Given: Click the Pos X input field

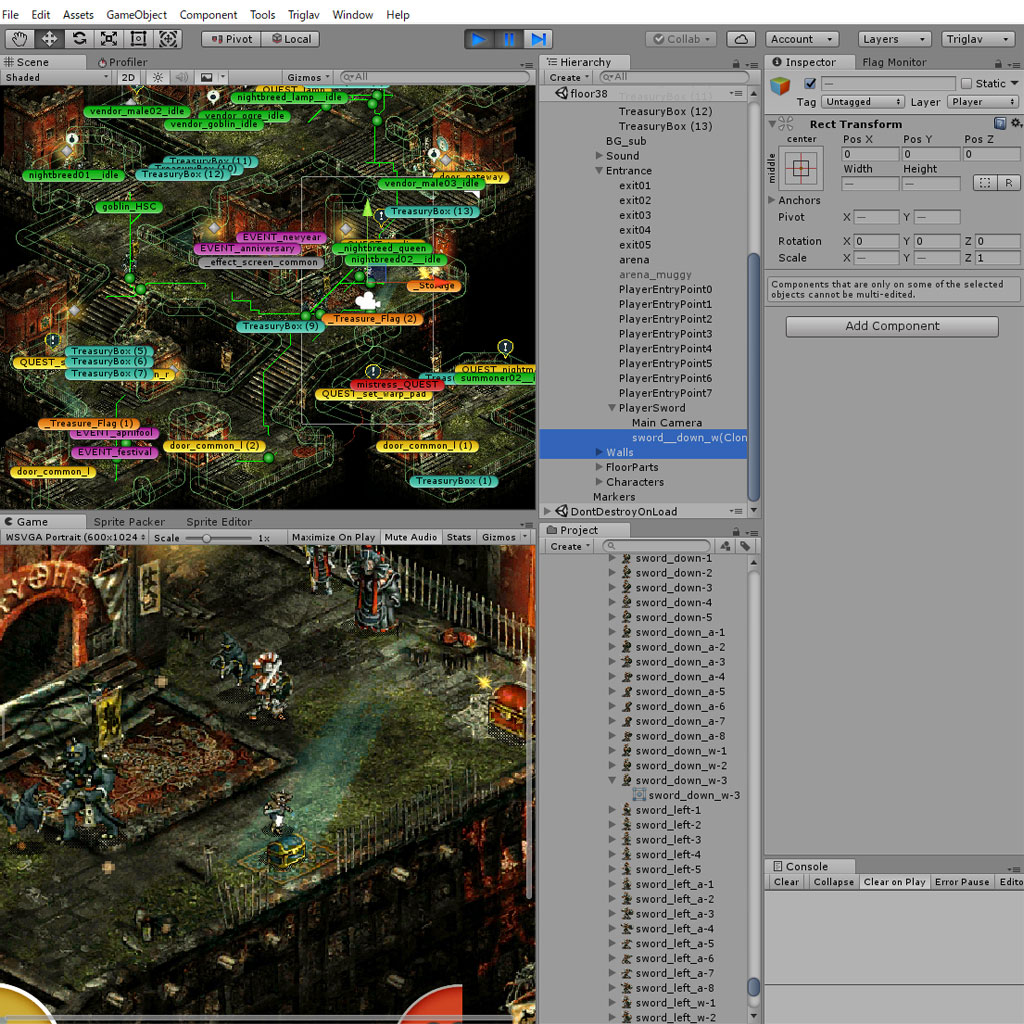Looking at the screenshot, I should click(x=869, y=154).
